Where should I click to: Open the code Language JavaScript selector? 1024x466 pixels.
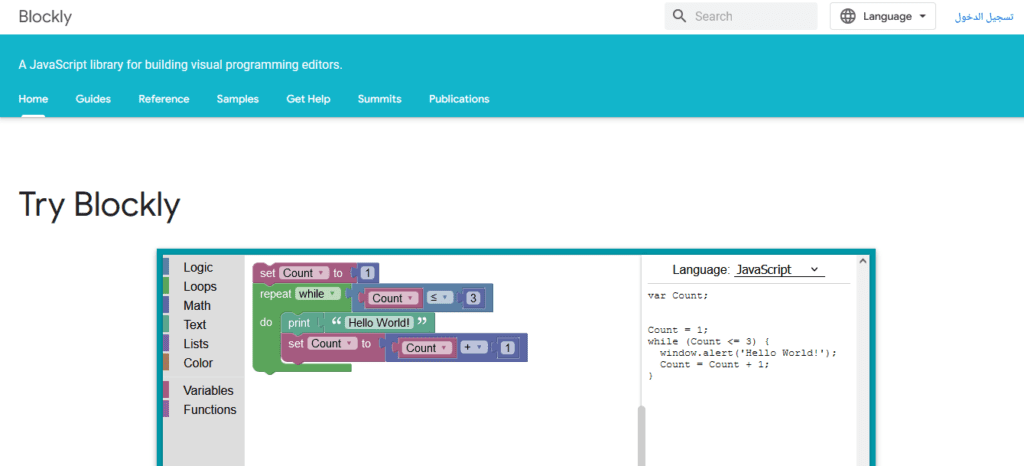pos(779,270)
